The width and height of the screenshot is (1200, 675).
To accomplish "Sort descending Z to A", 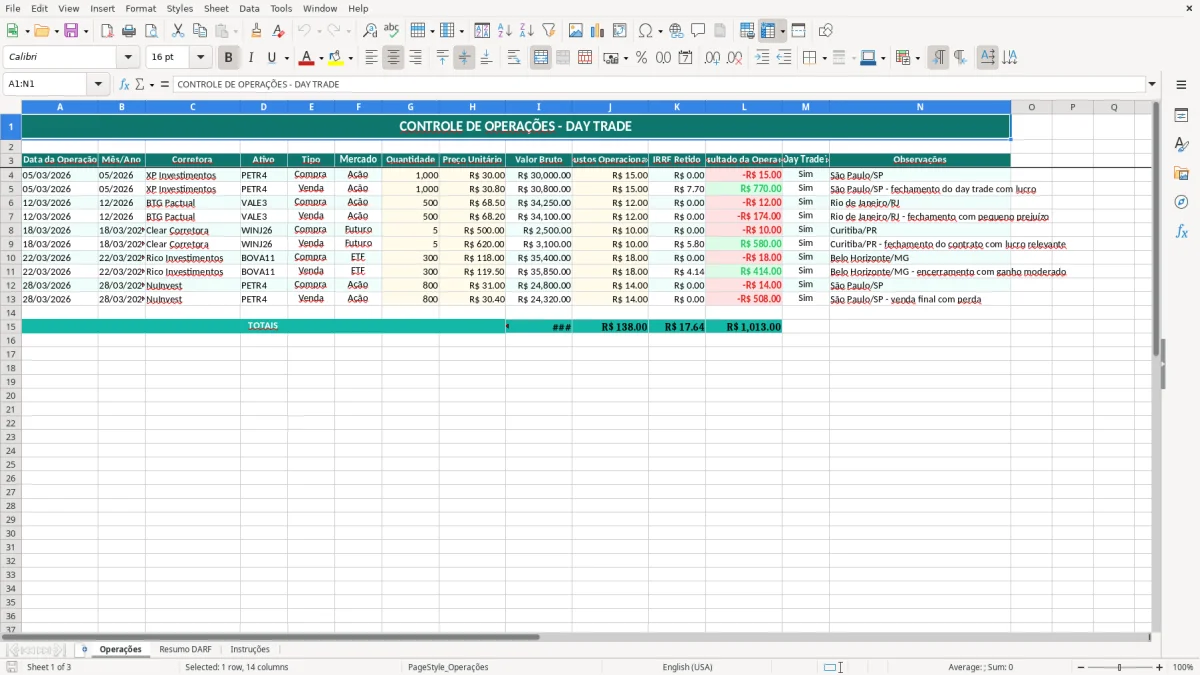I will [526, 31].
